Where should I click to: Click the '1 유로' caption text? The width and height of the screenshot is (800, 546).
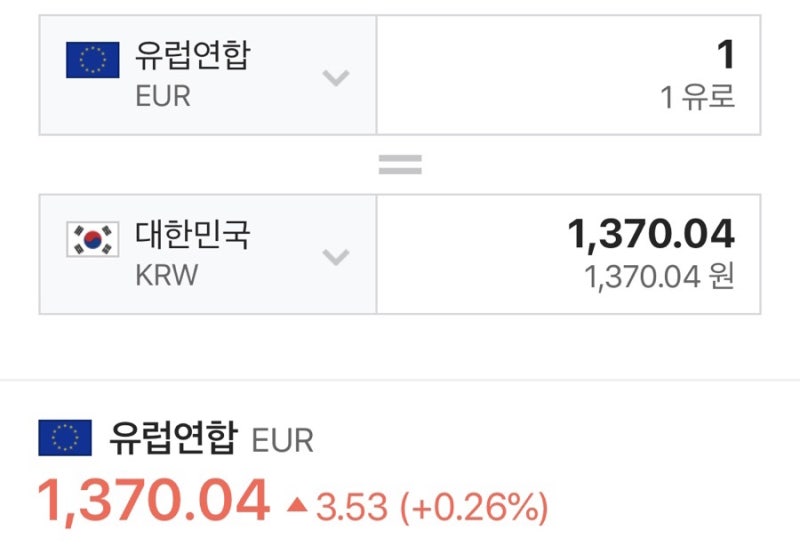(697, 97)
